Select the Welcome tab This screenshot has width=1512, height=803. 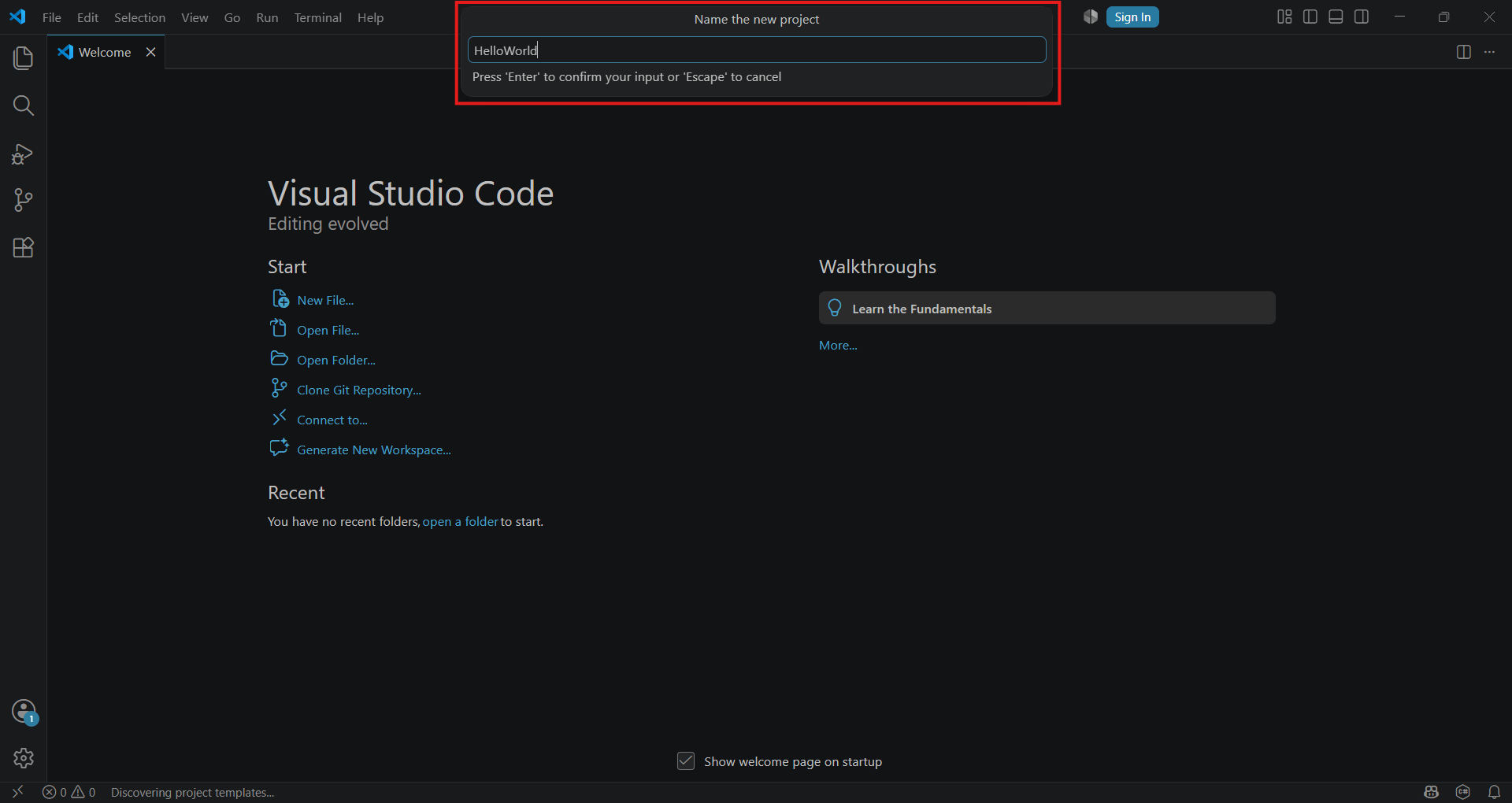[x=105, y=52]
